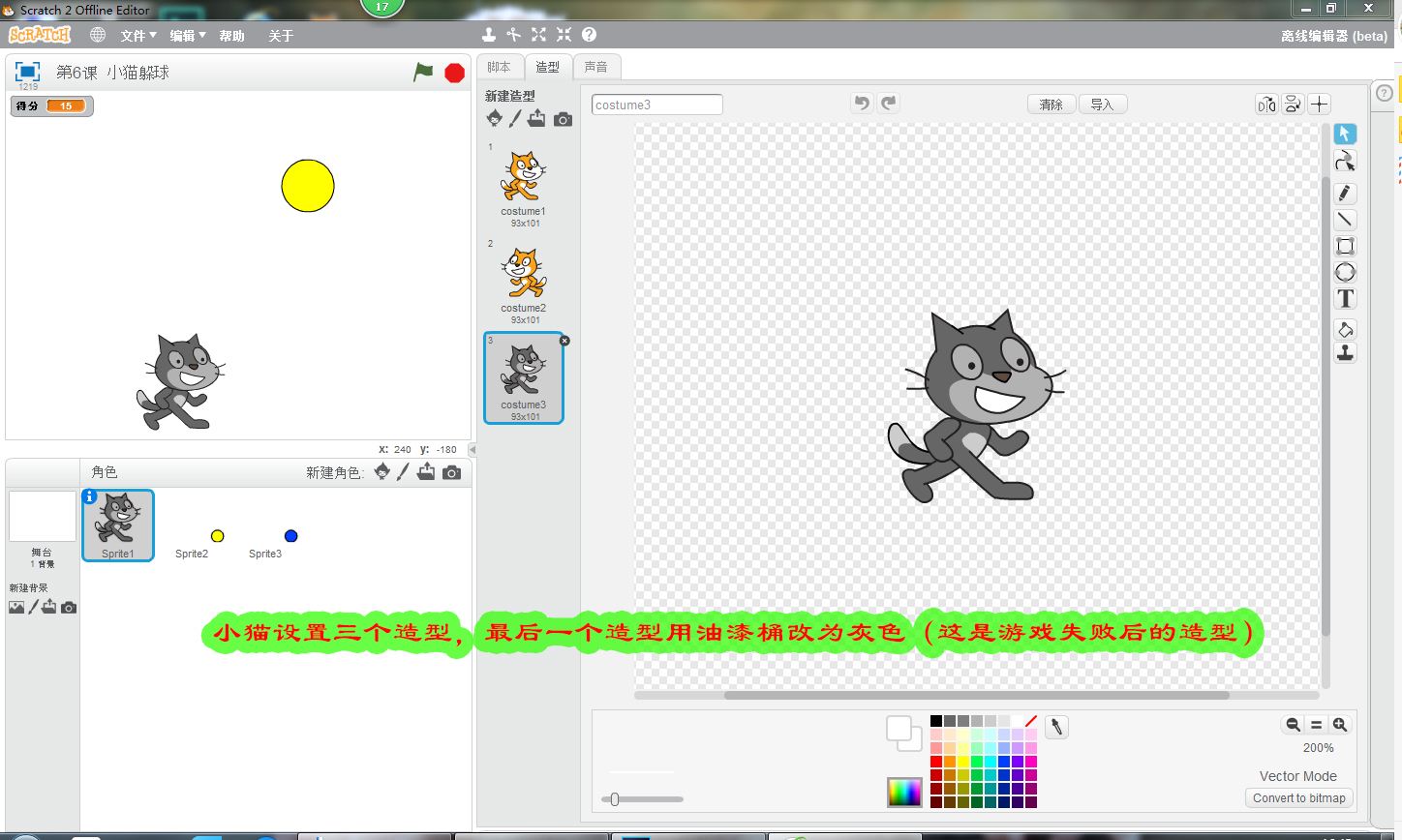Pick the black color swatch
1402x840 pixels.
pos(936,721)
